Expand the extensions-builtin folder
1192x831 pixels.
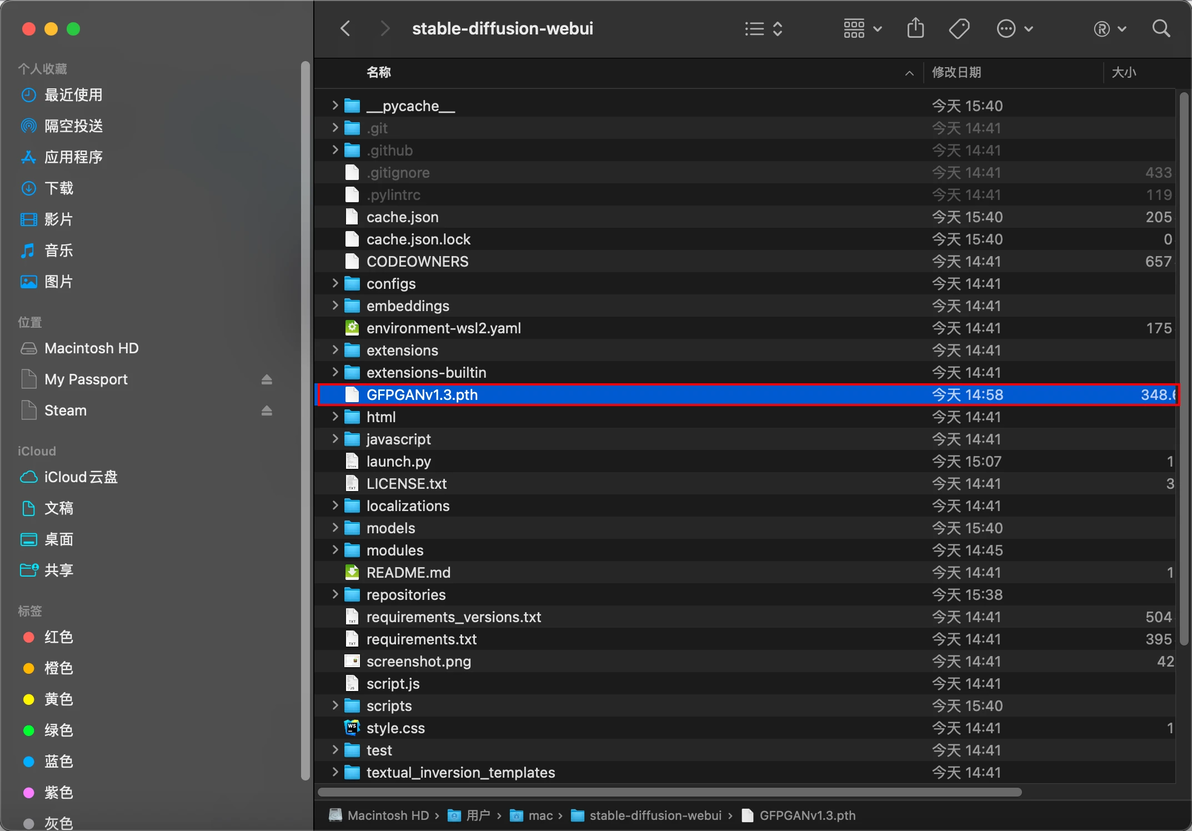coord(335,373)
